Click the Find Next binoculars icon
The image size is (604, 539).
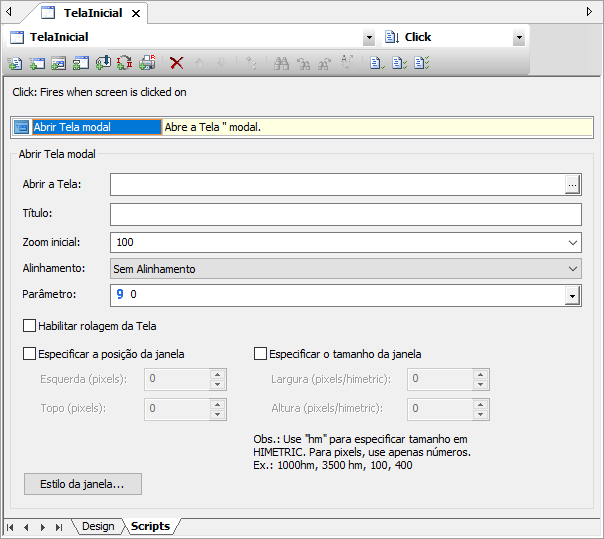(x=325, y=63)
